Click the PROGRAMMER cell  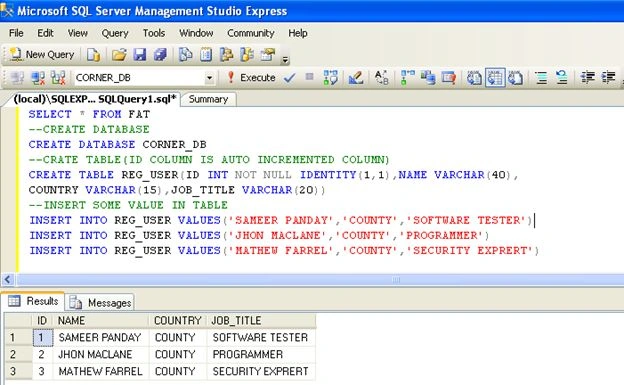pos(261,354)
